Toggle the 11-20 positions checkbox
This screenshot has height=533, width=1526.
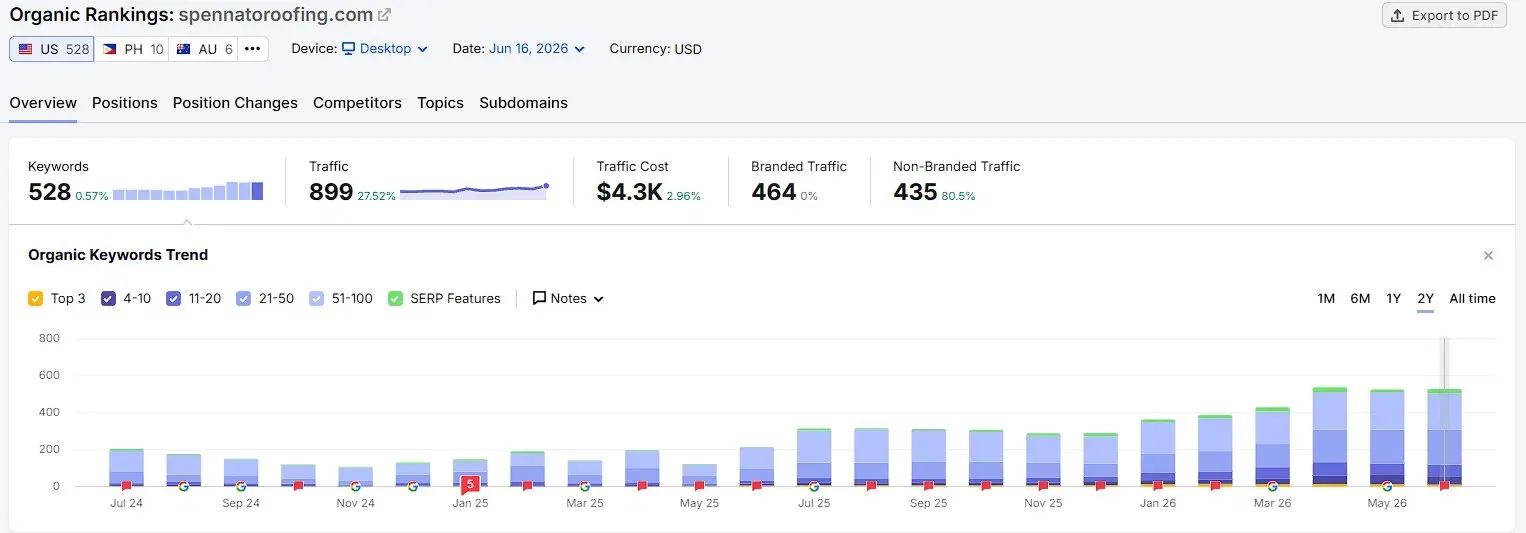tap(174, 298)
